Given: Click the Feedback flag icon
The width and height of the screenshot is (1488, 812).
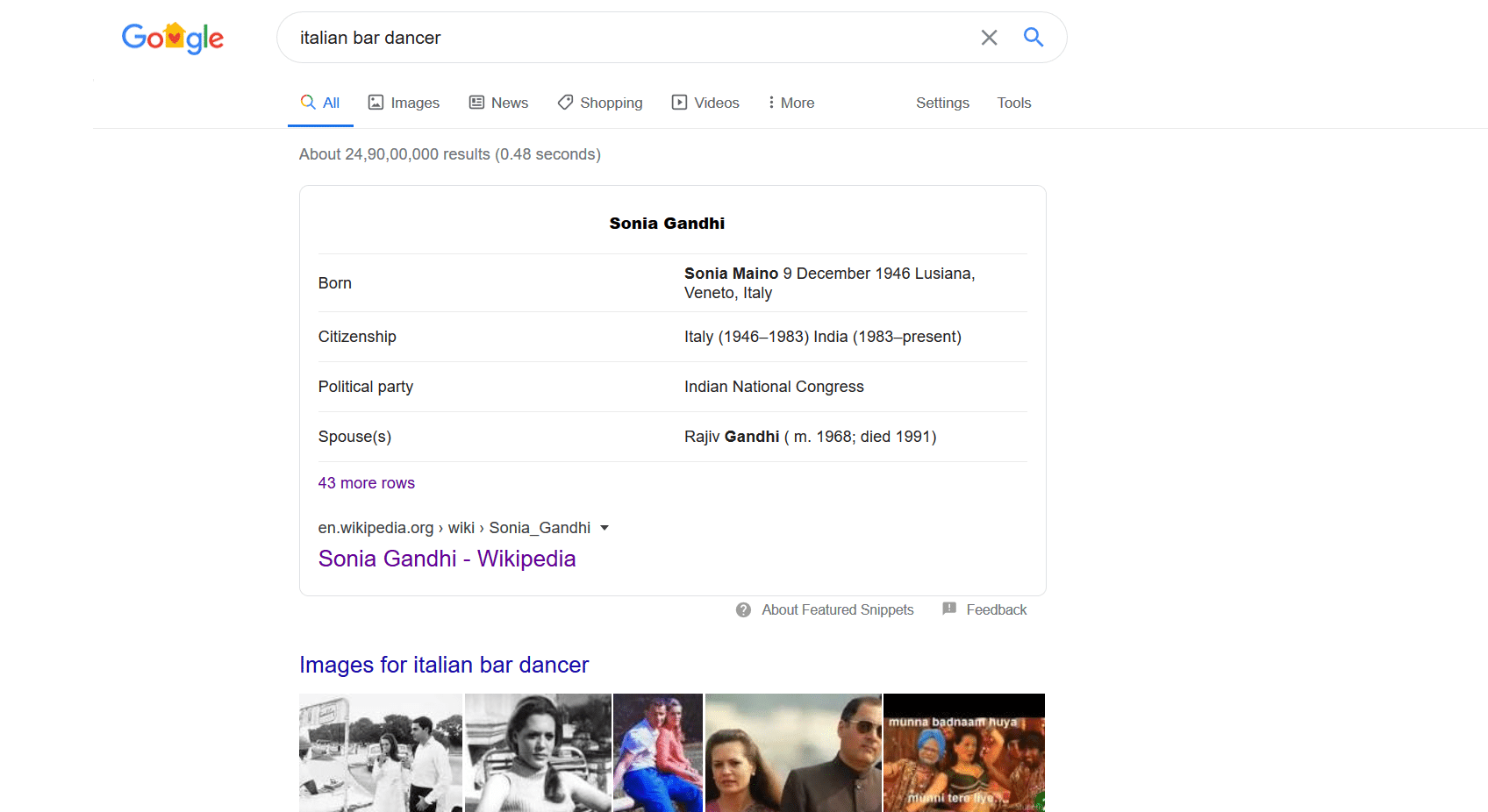Looking at the screenshot, I should 949,609.
